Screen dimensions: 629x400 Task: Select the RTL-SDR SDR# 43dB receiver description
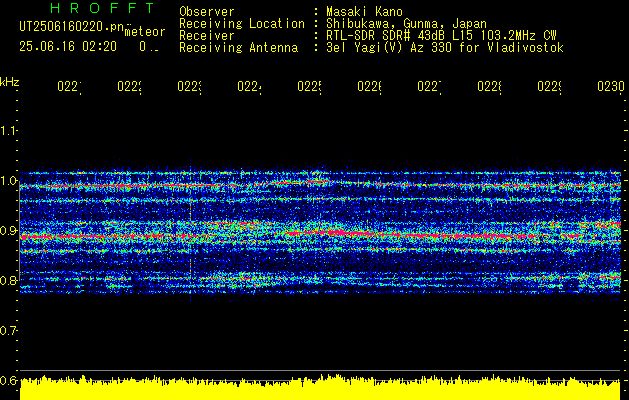point(441,36)
